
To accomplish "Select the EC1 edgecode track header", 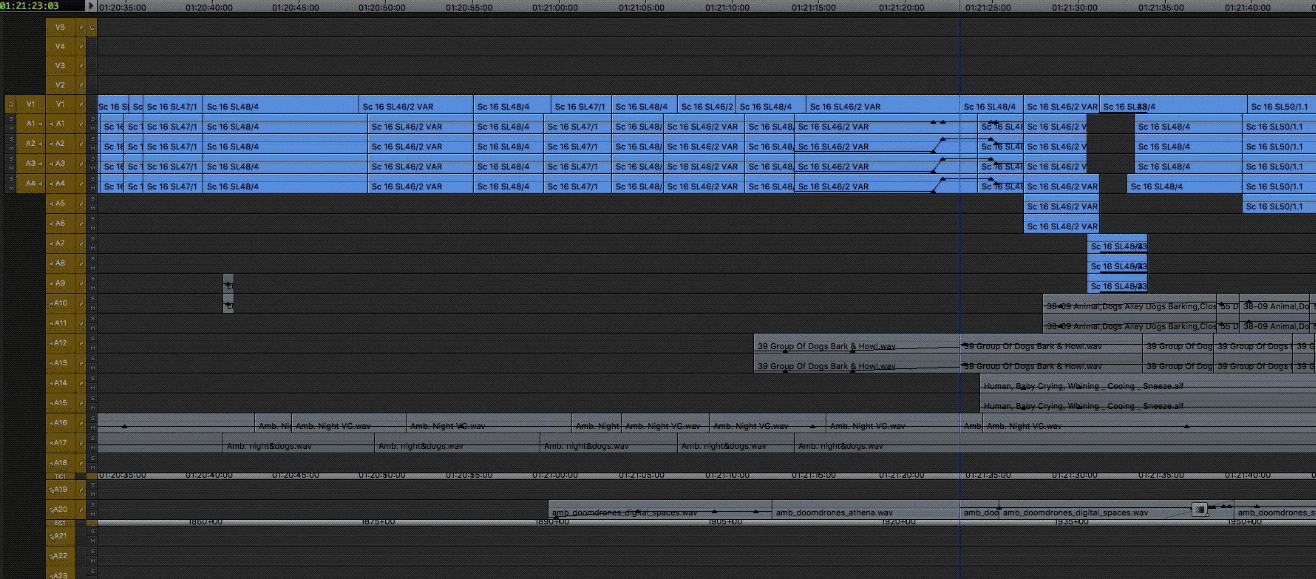I will coord(61,522).
